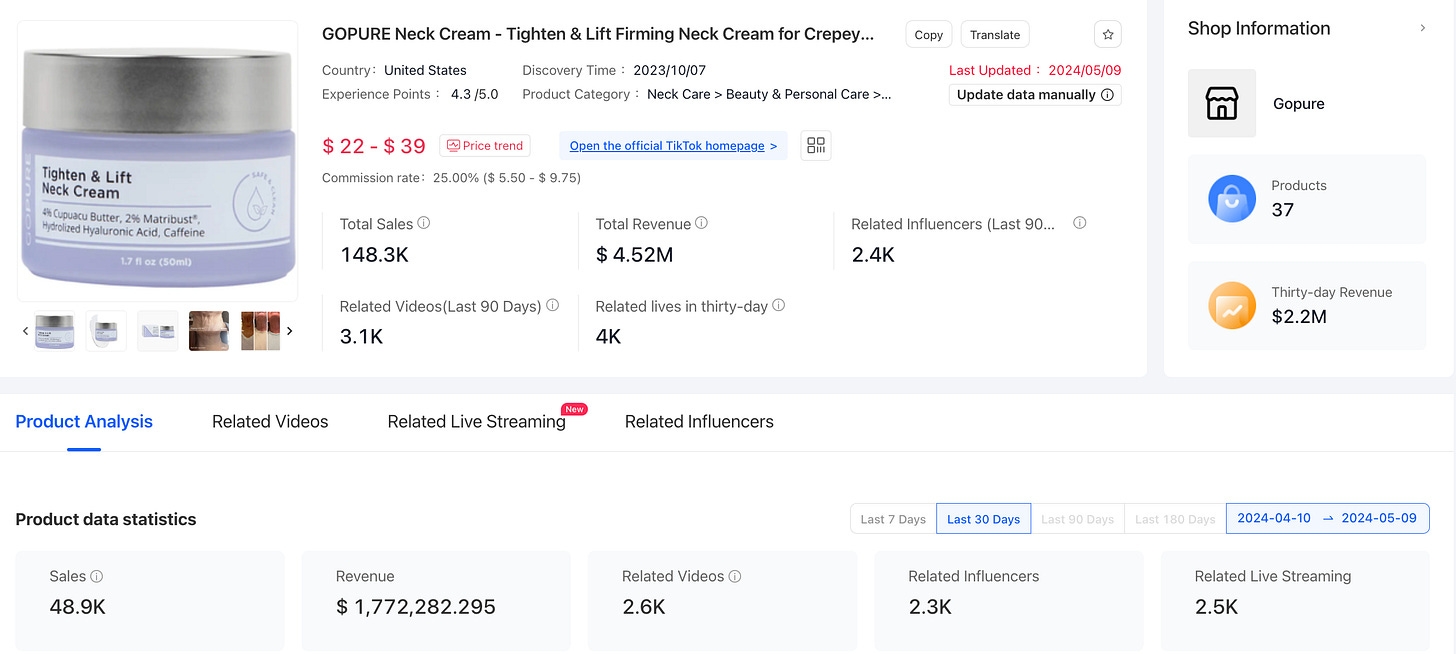Click info icon beside Related Influencers (Last 90...

point(1080,223)
